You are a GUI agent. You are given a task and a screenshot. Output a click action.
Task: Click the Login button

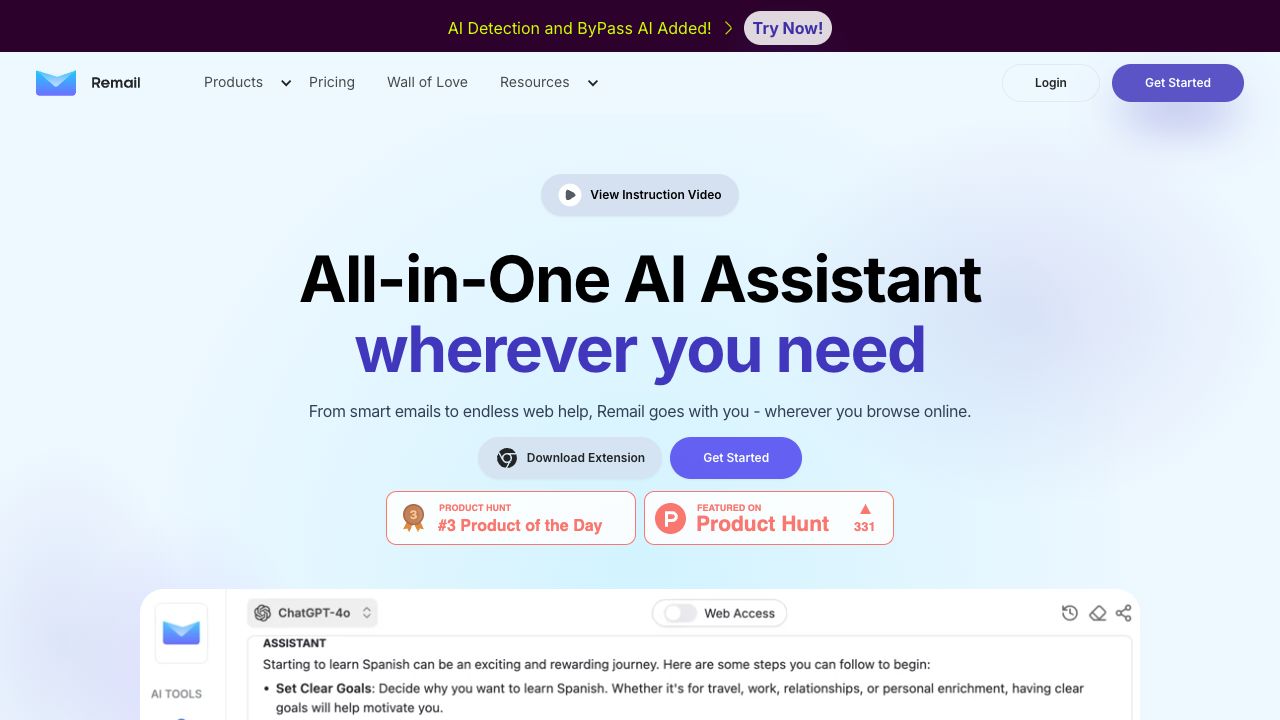[1051, 83]
